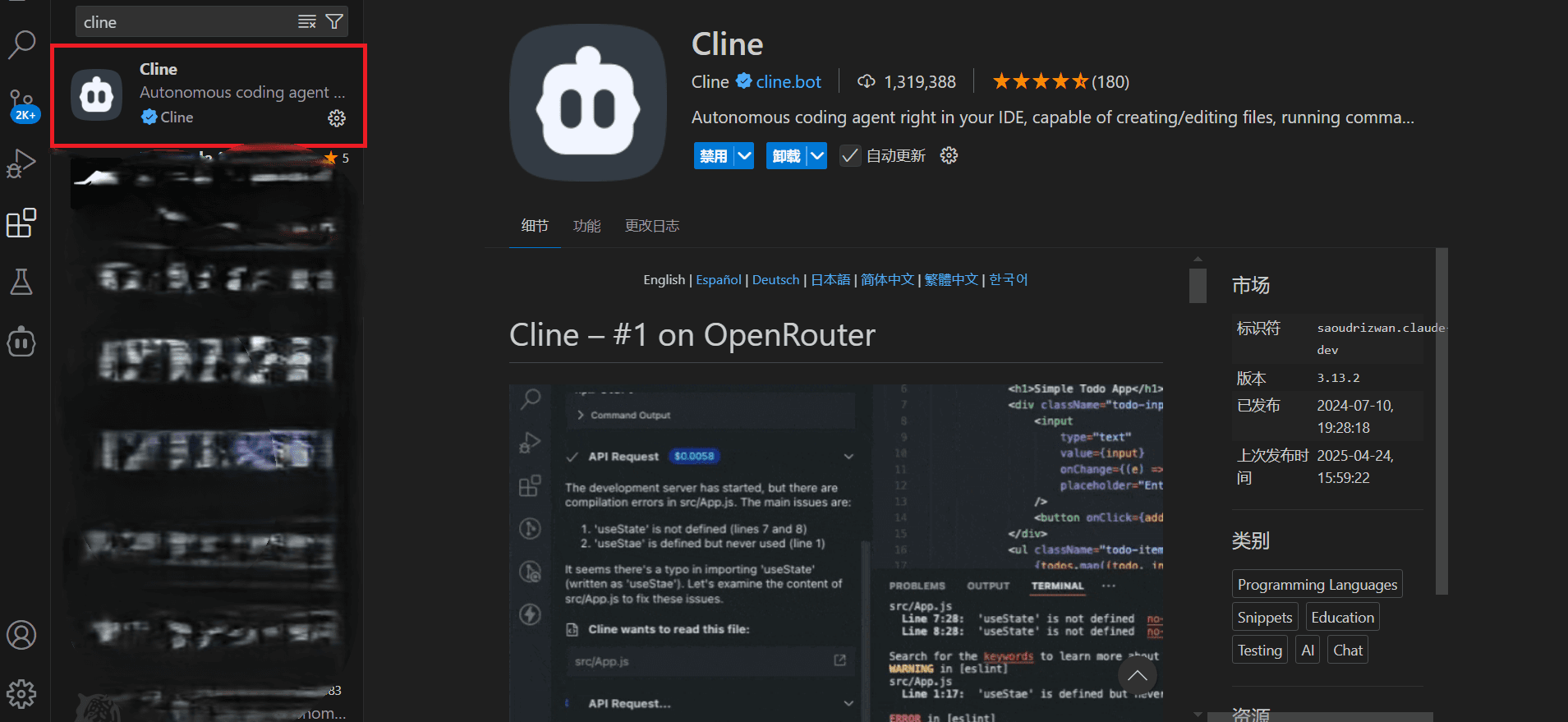Open Cline robot icon in activity bar

tap(21, 341)
